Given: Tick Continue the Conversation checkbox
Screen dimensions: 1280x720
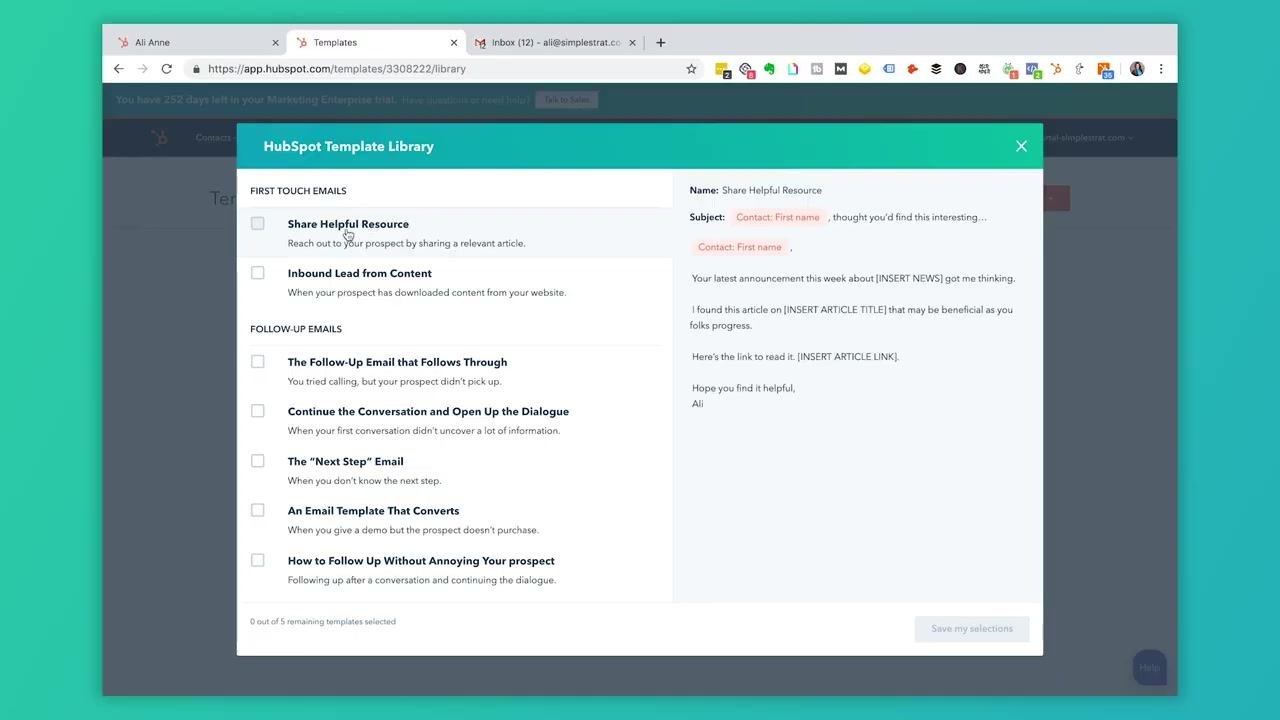Looking at the screenshot, I should tap(258, 411).
